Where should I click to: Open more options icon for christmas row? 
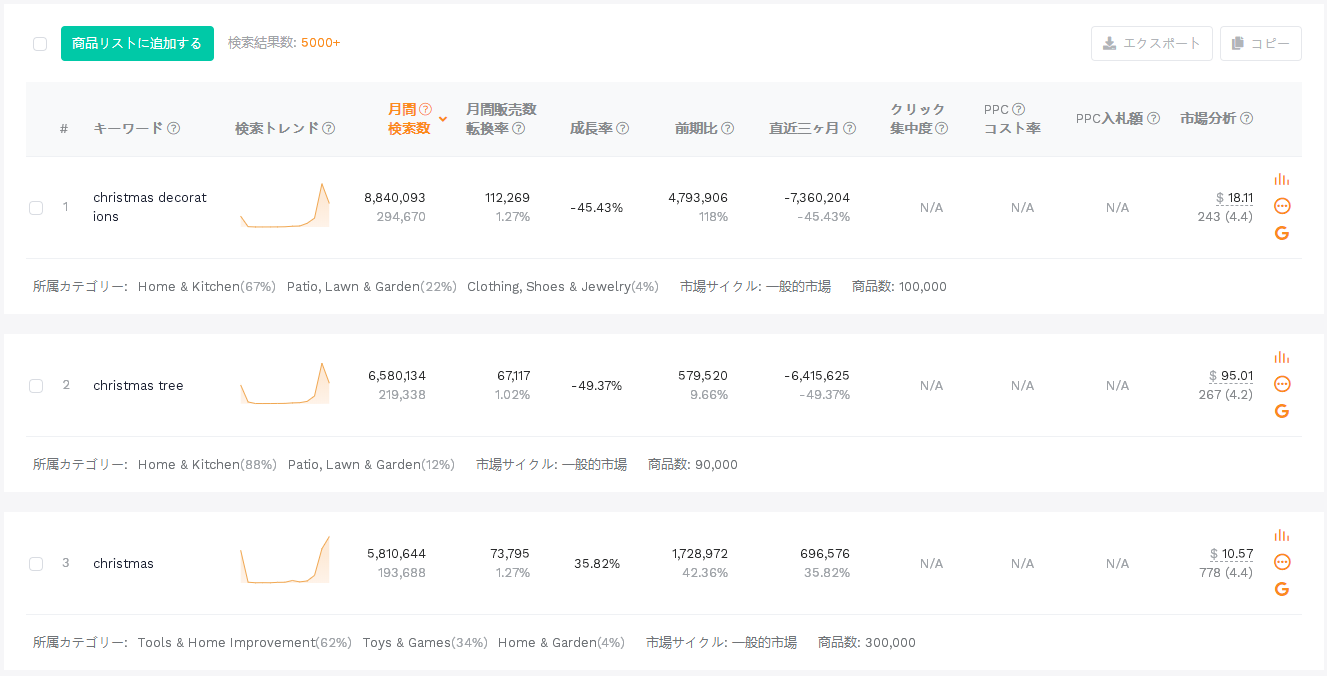1282,562
